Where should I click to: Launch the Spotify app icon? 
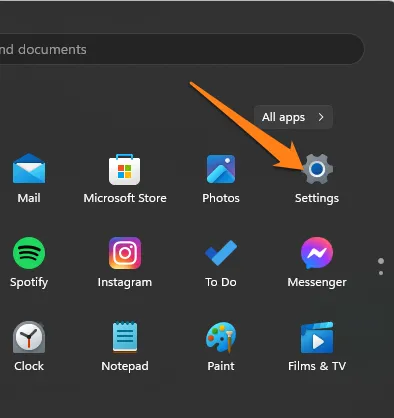[29, 253]
